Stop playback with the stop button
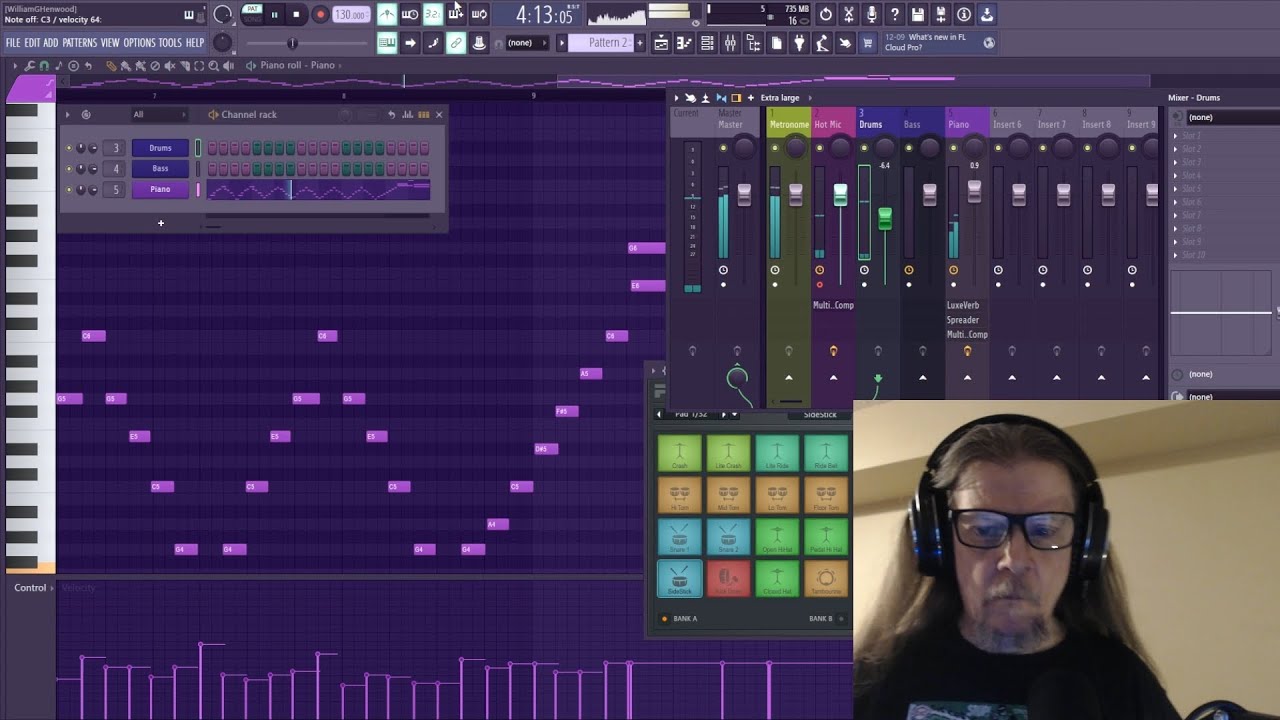 tap(296, 14)
